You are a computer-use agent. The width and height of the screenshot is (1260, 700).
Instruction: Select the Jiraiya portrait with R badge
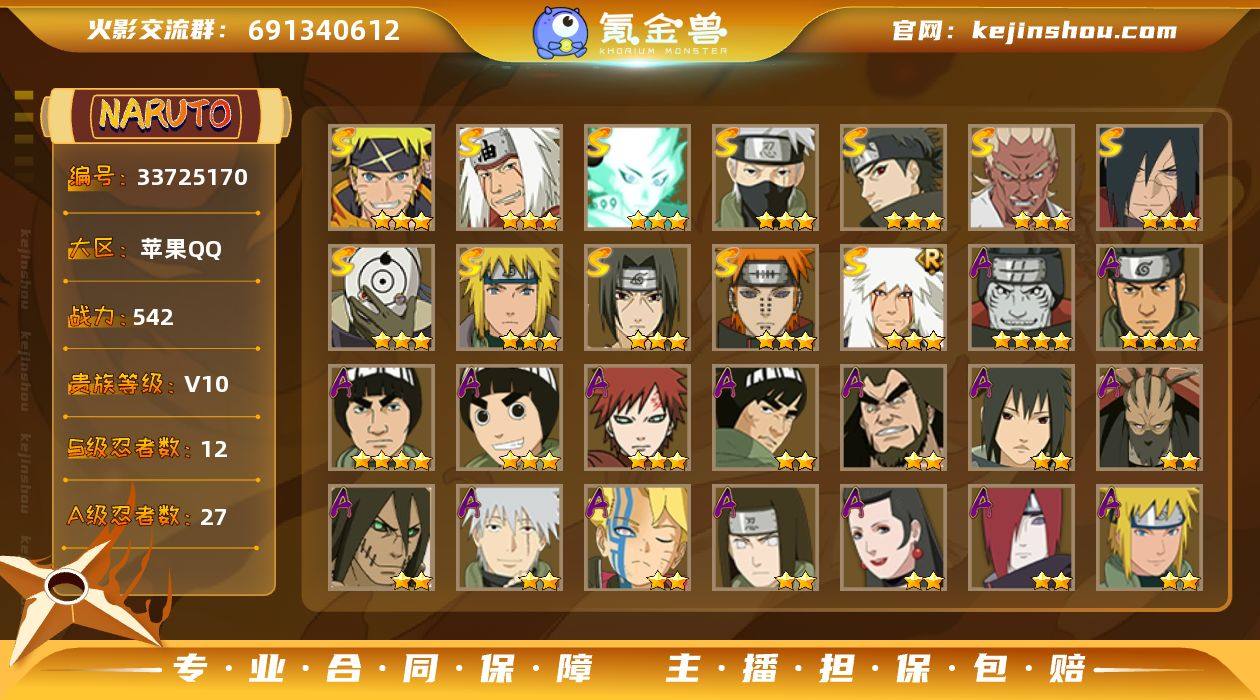[893, 298]
